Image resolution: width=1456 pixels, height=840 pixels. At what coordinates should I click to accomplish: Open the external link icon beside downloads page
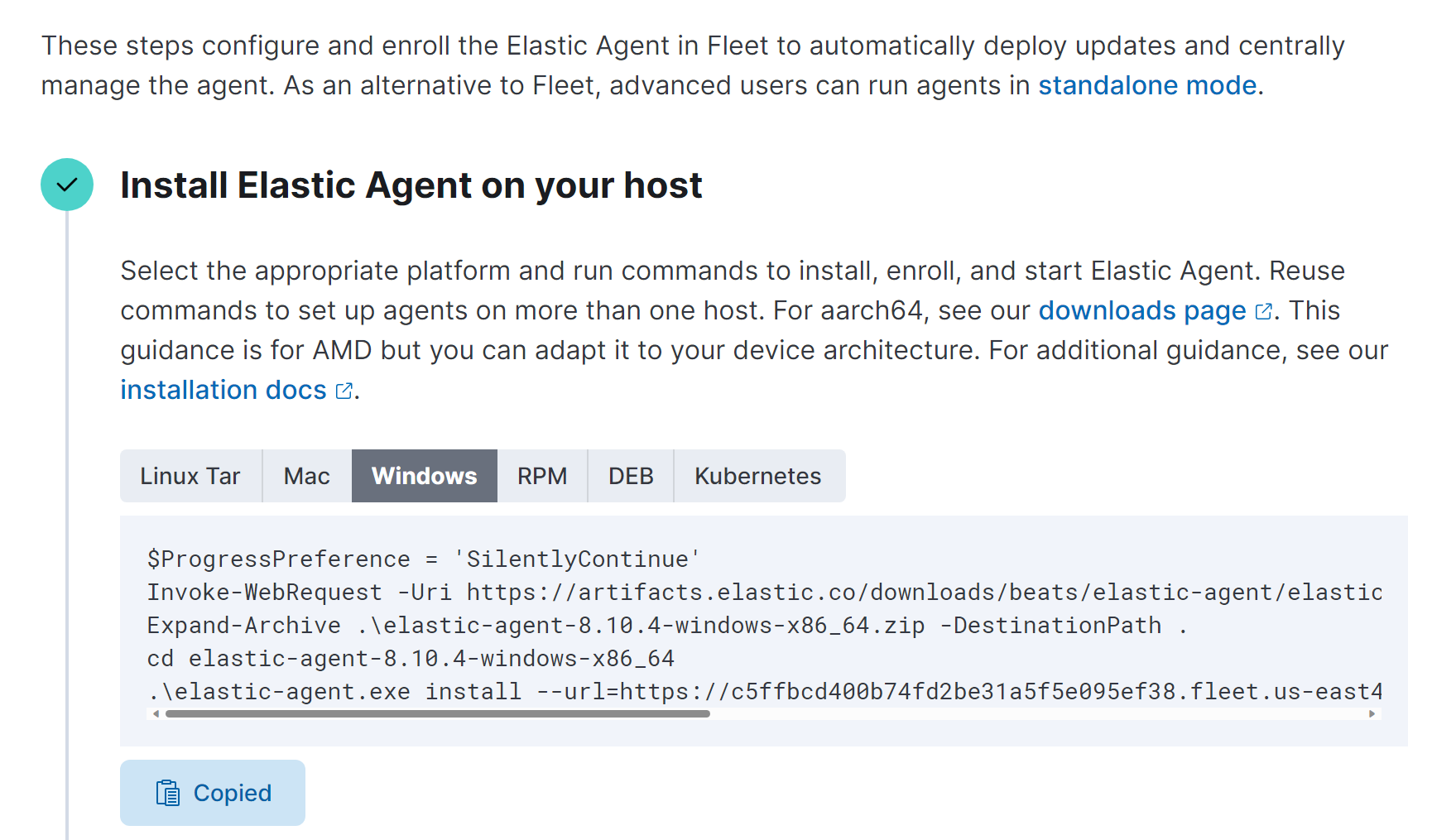tap(1263, 311)
